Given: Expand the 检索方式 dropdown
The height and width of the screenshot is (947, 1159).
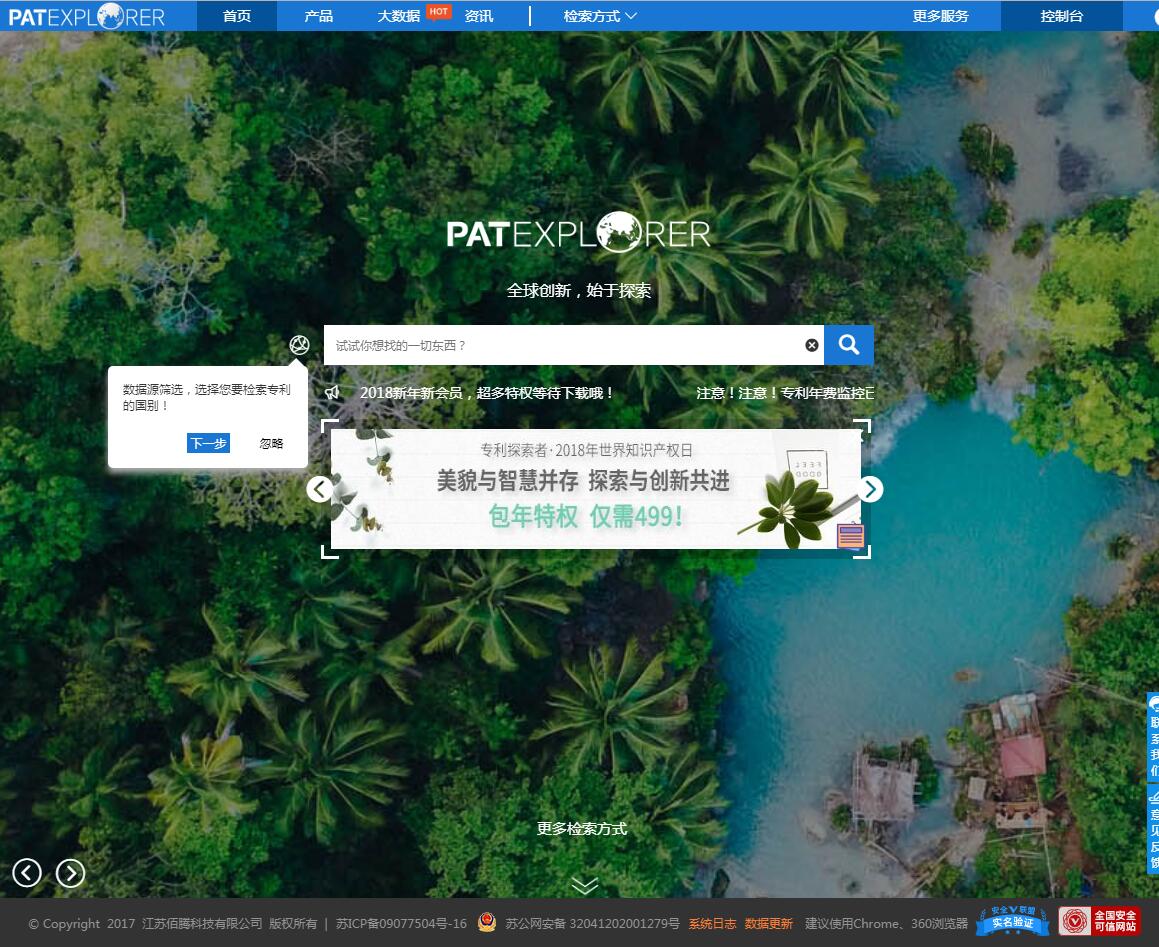Looking at the screenshot, I should [x=599, y=16].
